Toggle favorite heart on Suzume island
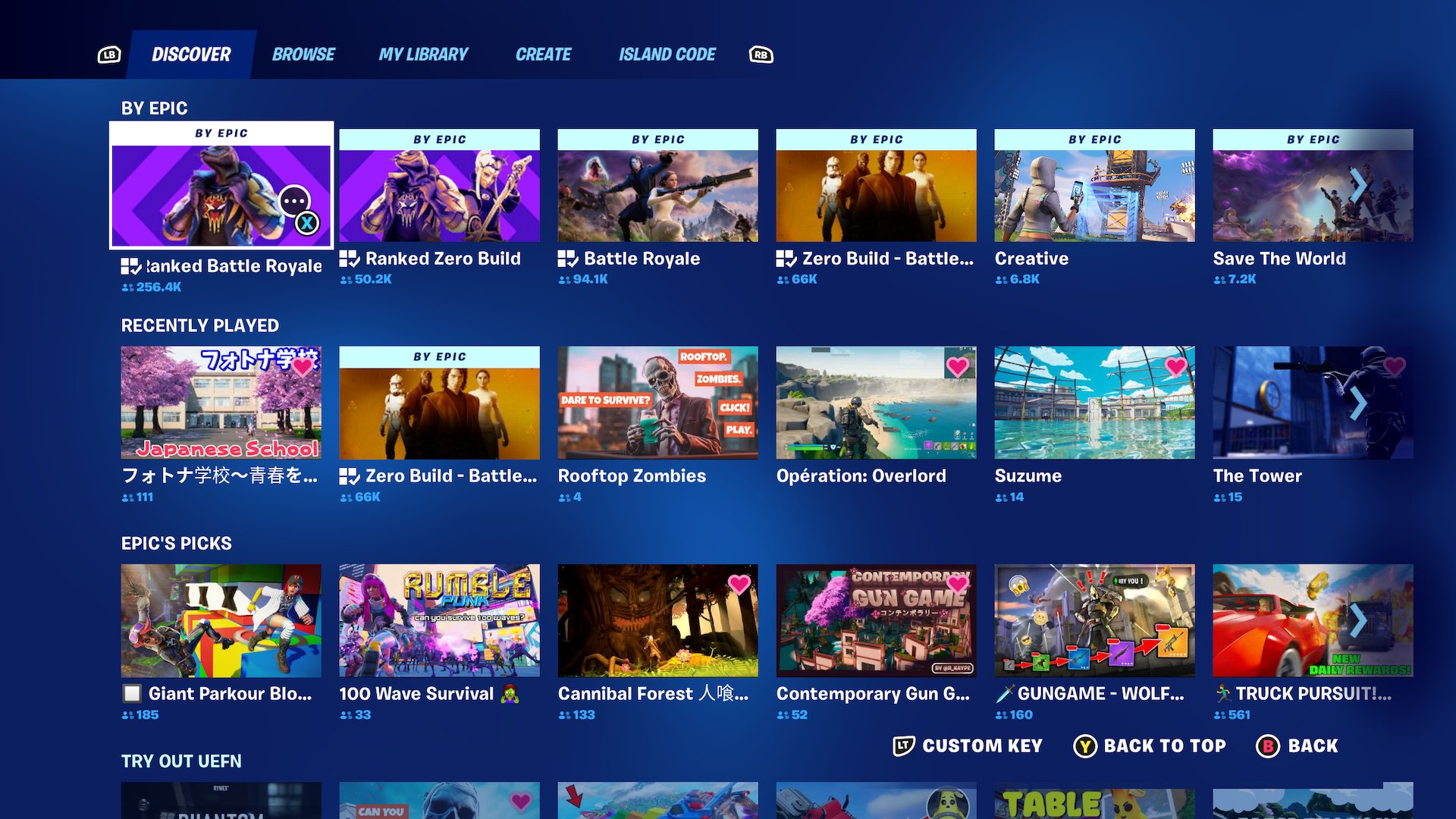 coord(1176,366)
